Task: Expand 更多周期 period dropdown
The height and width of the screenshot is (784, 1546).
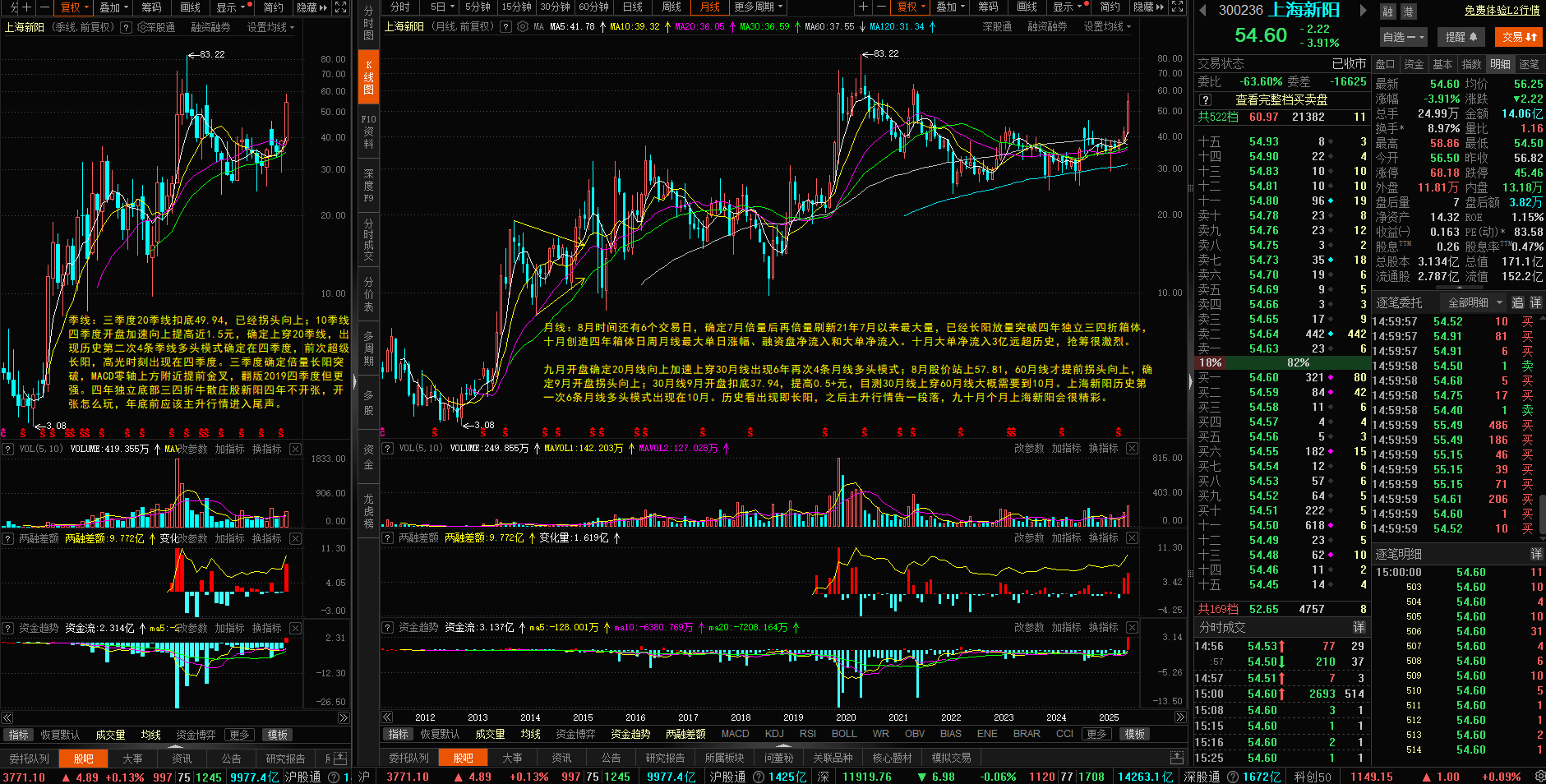Action: [759, 7]
